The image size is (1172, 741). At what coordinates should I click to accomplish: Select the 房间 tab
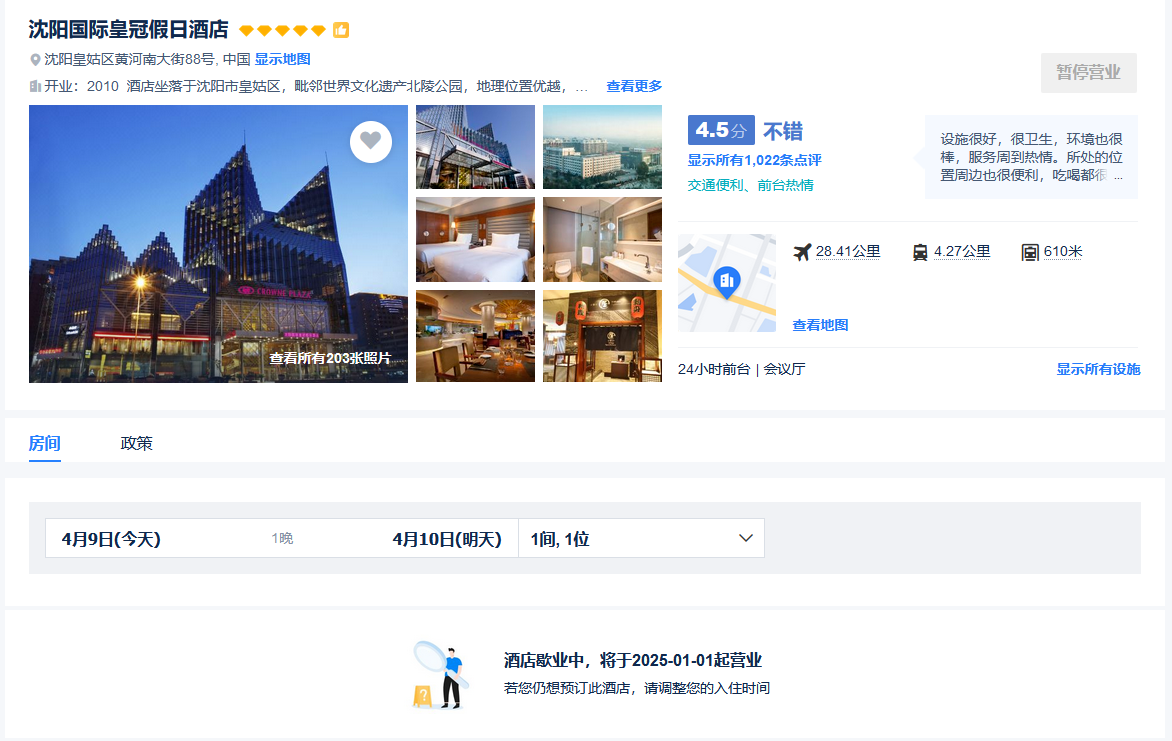click(x=45, y=443)
